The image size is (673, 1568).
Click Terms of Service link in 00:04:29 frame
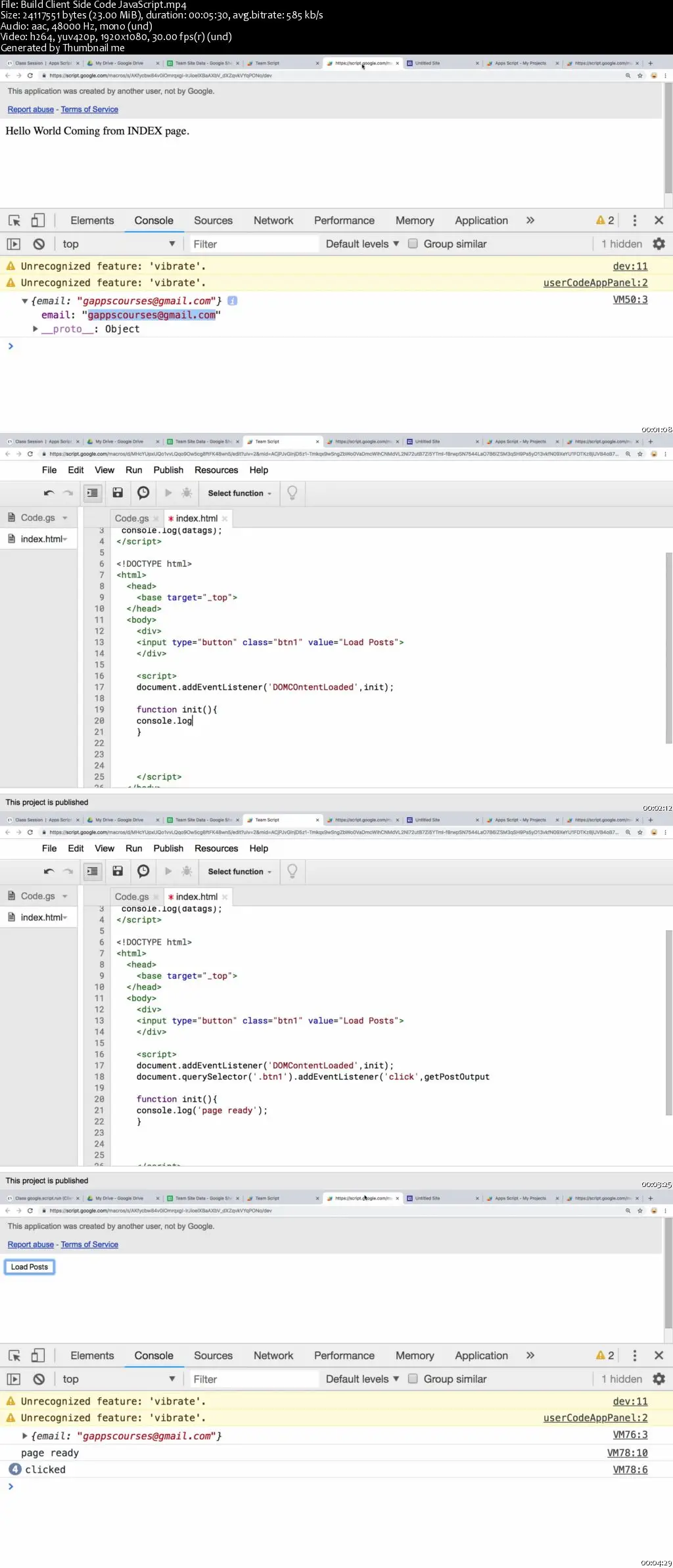coord(89,1245)
